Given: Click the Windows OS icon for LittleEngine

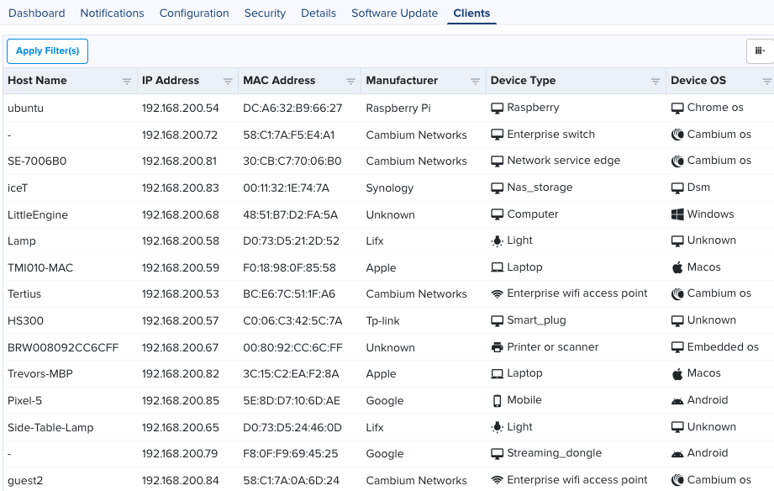Looking at the screenshot, I should (x=677, y=214).
